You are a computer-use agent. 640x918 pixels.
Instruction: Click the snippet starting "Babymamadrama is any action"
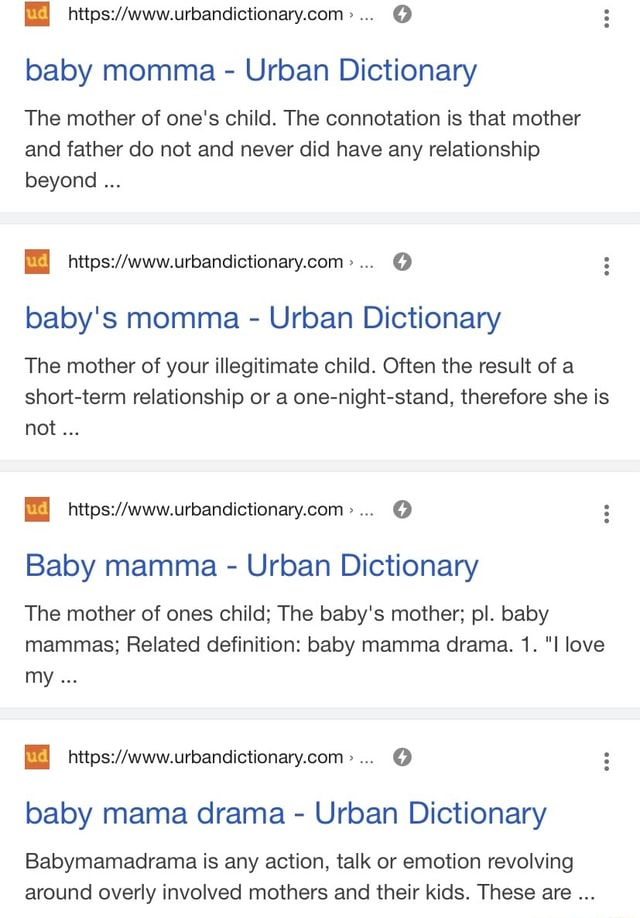pos(310,877)
